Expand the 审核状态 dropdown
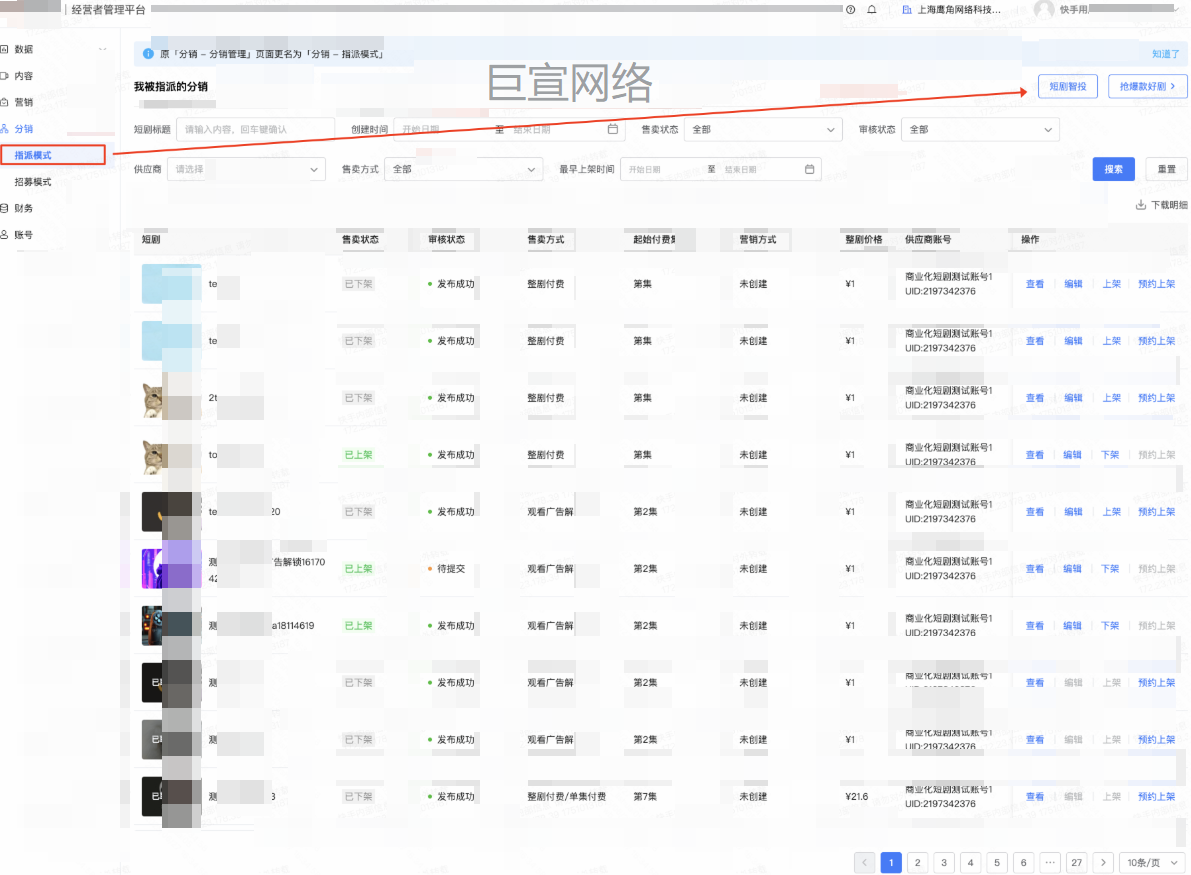The width and height of the screenshot is (1191, 875). point(979,130)
